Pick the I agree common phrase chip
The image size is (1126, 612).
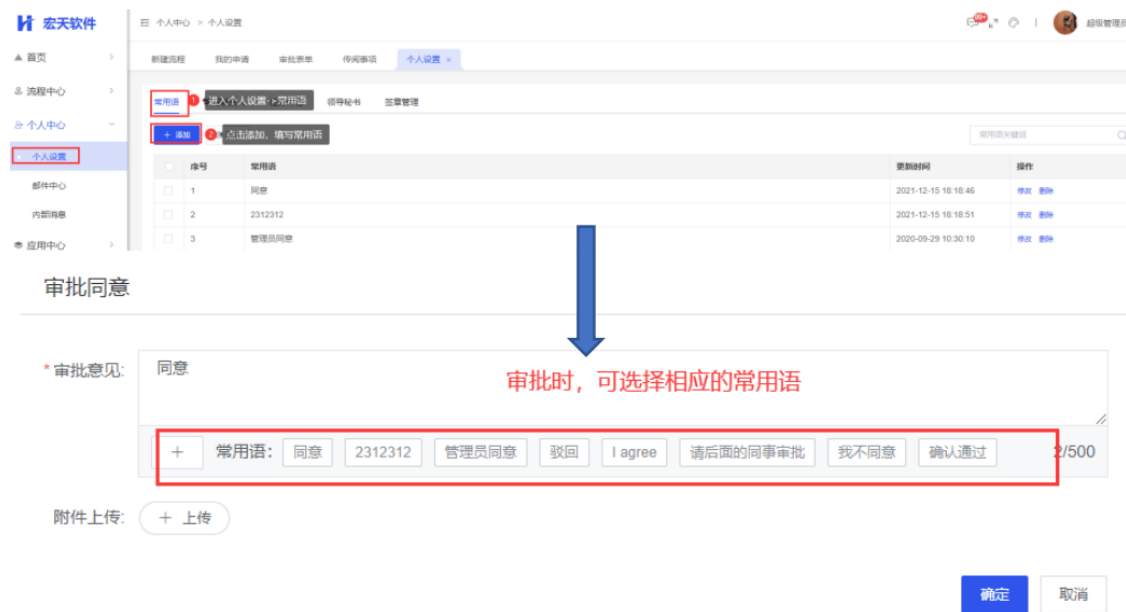point(634,453)
